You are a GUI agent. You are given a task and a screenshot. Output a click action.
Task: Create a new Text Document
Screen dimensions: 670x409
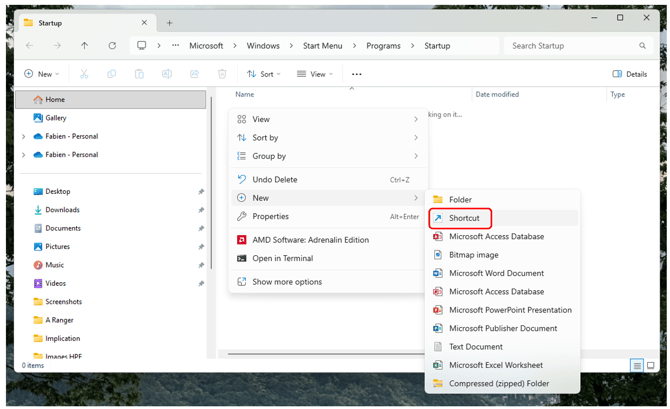502,347
